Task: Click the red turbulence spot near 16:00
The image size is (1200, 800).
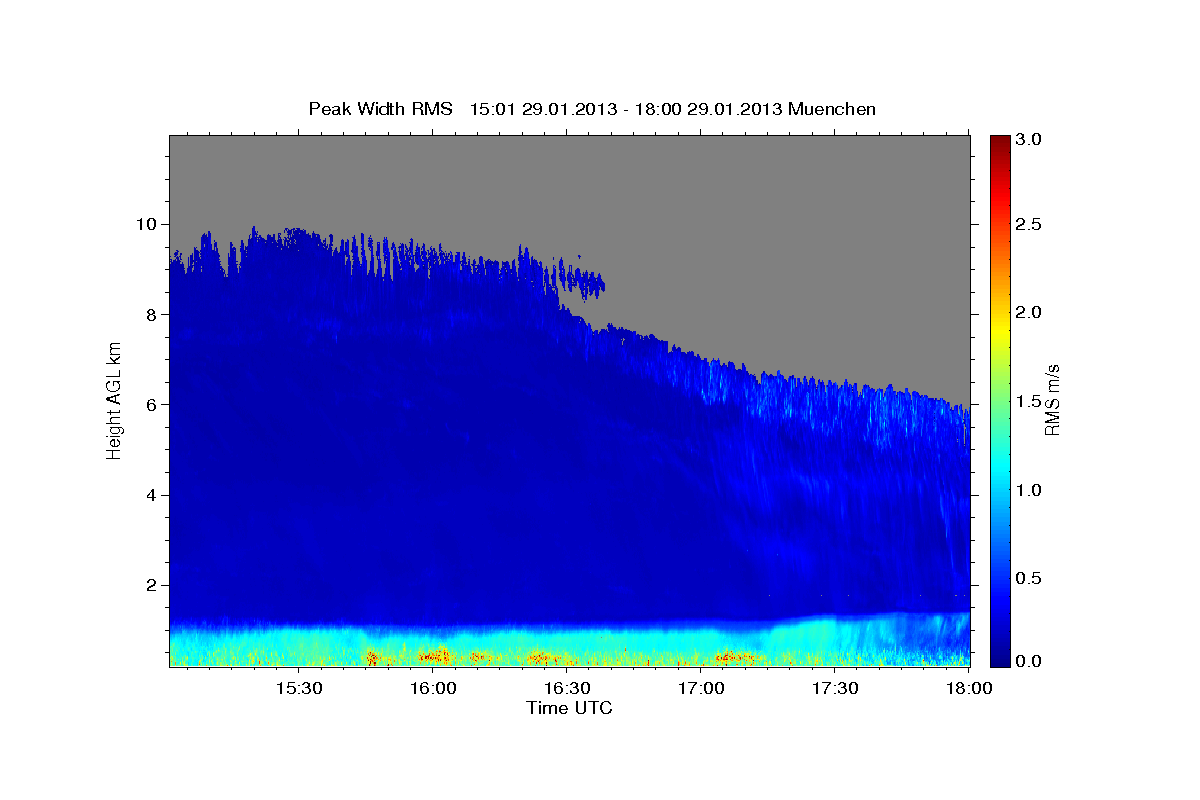Action: tap(435, 657)
